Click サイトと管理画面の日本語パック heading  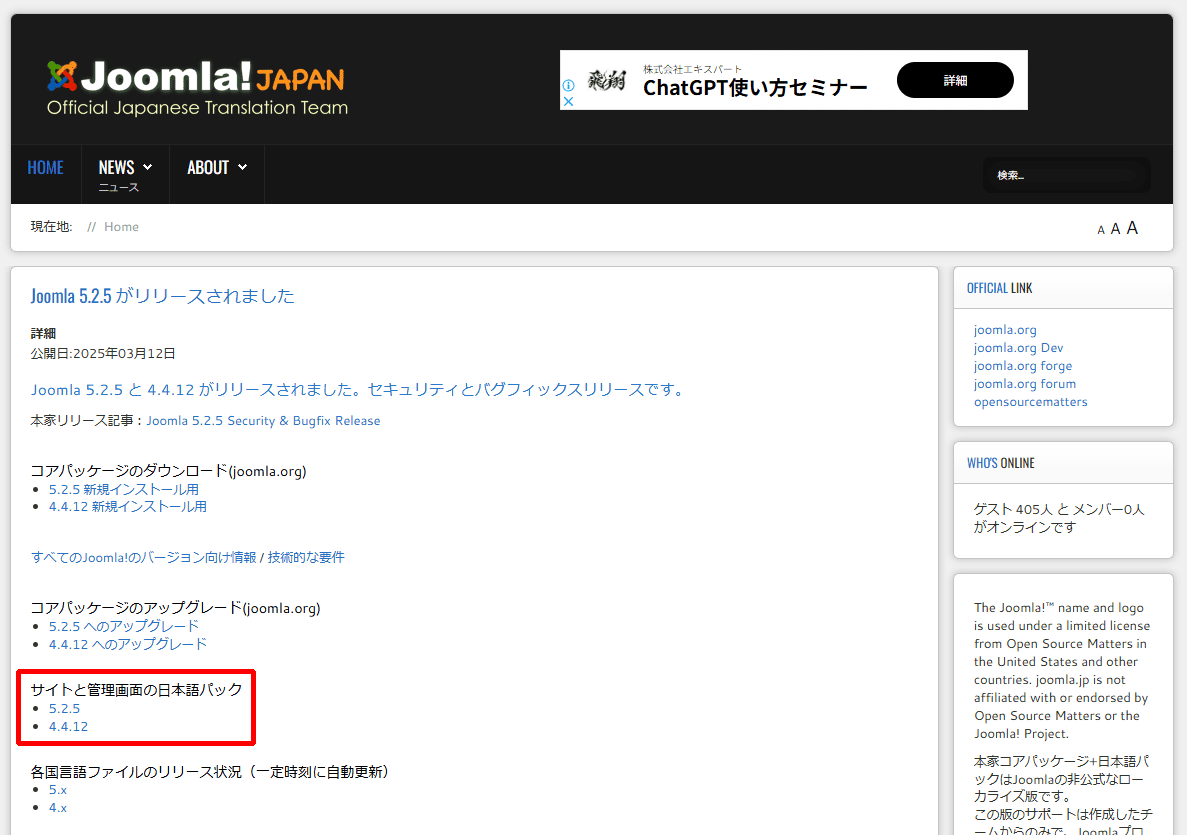click(136, 690)
